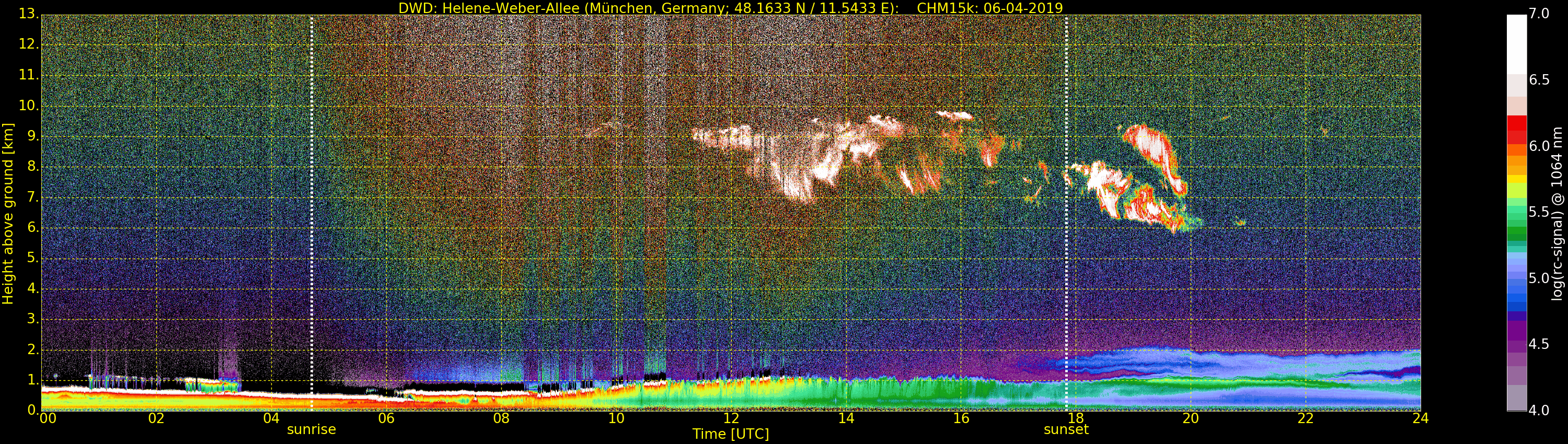Click the time-axis tick label "00"
Viewport: 1568px width, 444px height.
48,418
